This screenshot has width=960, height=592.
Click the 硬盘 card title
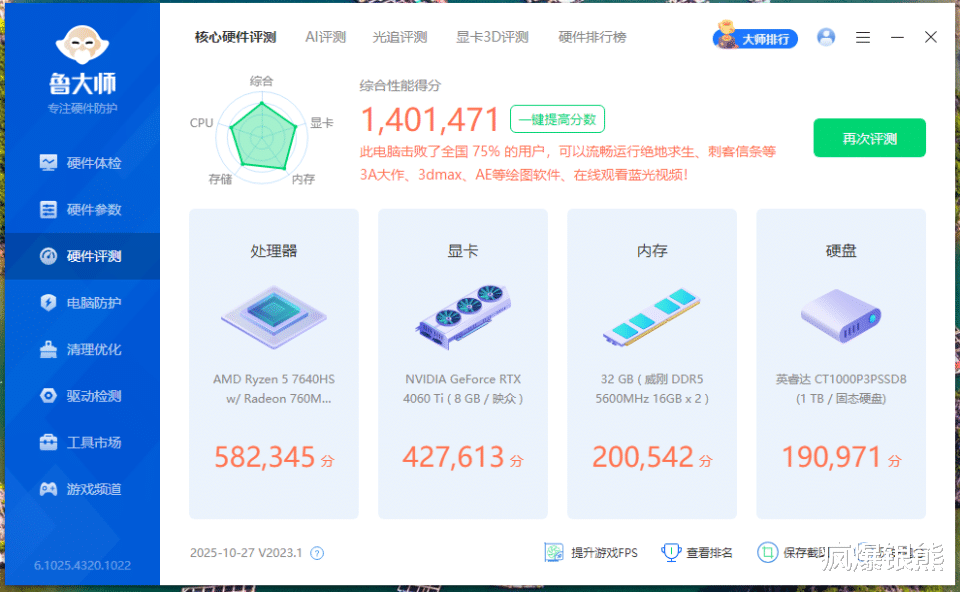(x=841, y=250)
